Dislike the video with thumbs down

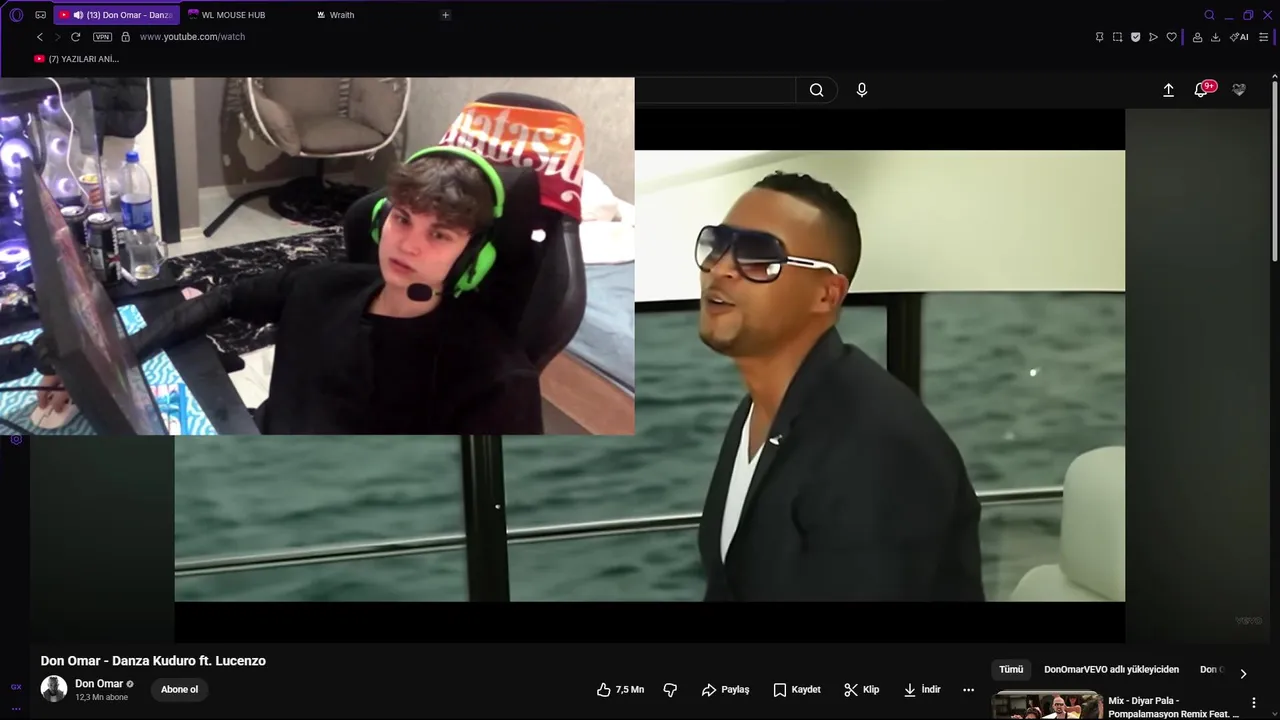pos(670,690)
